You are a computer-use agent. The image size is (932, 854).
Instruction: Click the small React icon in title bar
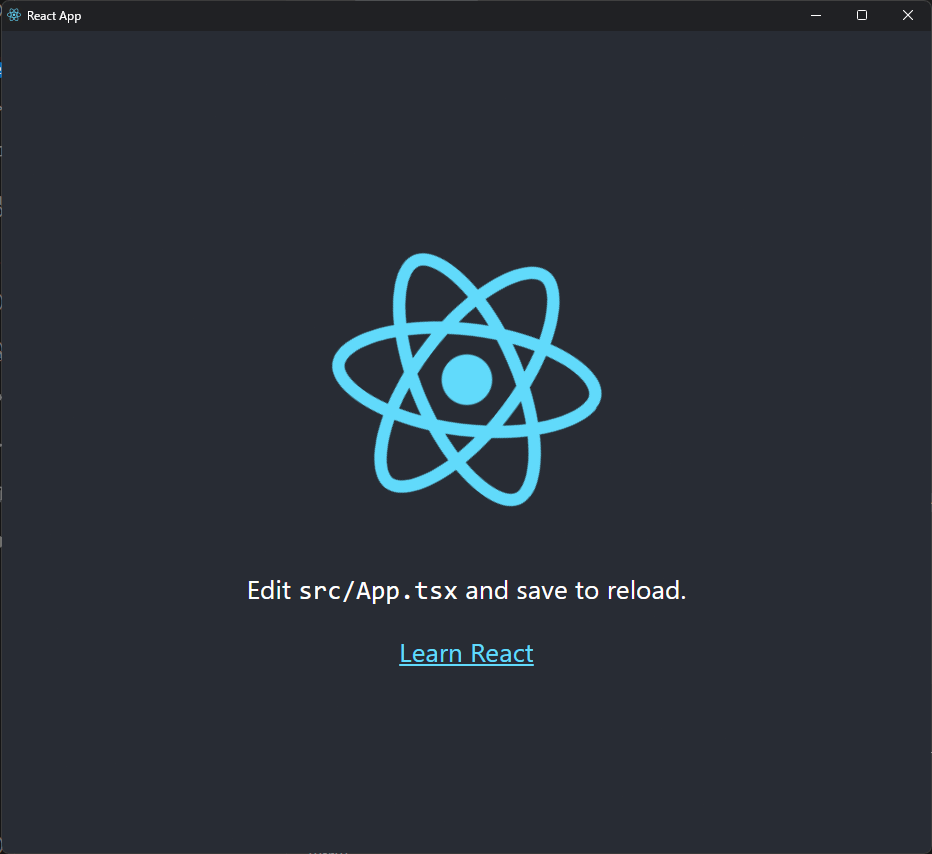click(14, 15)
